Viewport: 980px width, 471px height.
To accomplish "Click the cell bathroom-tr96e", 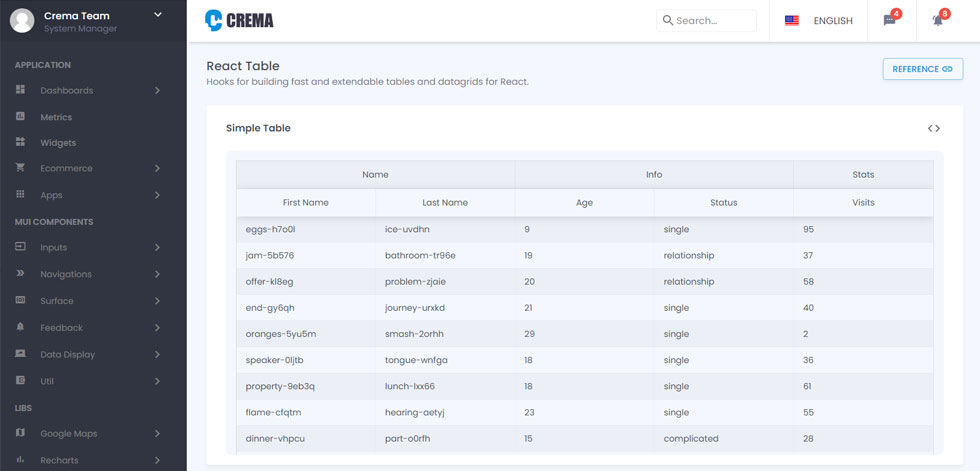I will coord(445,255).
